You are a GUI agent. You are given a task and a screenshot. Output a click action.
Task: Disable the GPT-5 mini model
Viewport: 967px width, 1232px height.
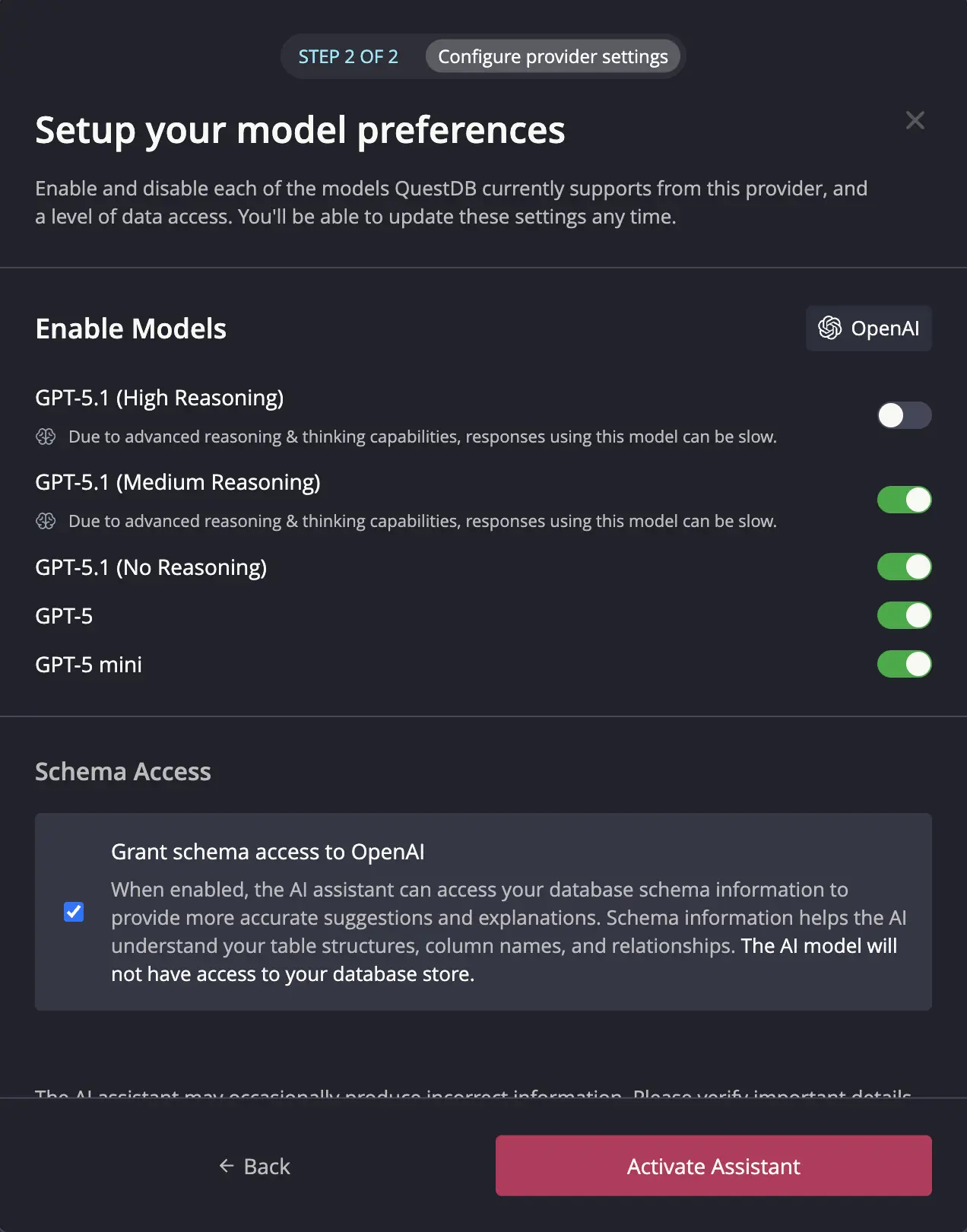904,664
